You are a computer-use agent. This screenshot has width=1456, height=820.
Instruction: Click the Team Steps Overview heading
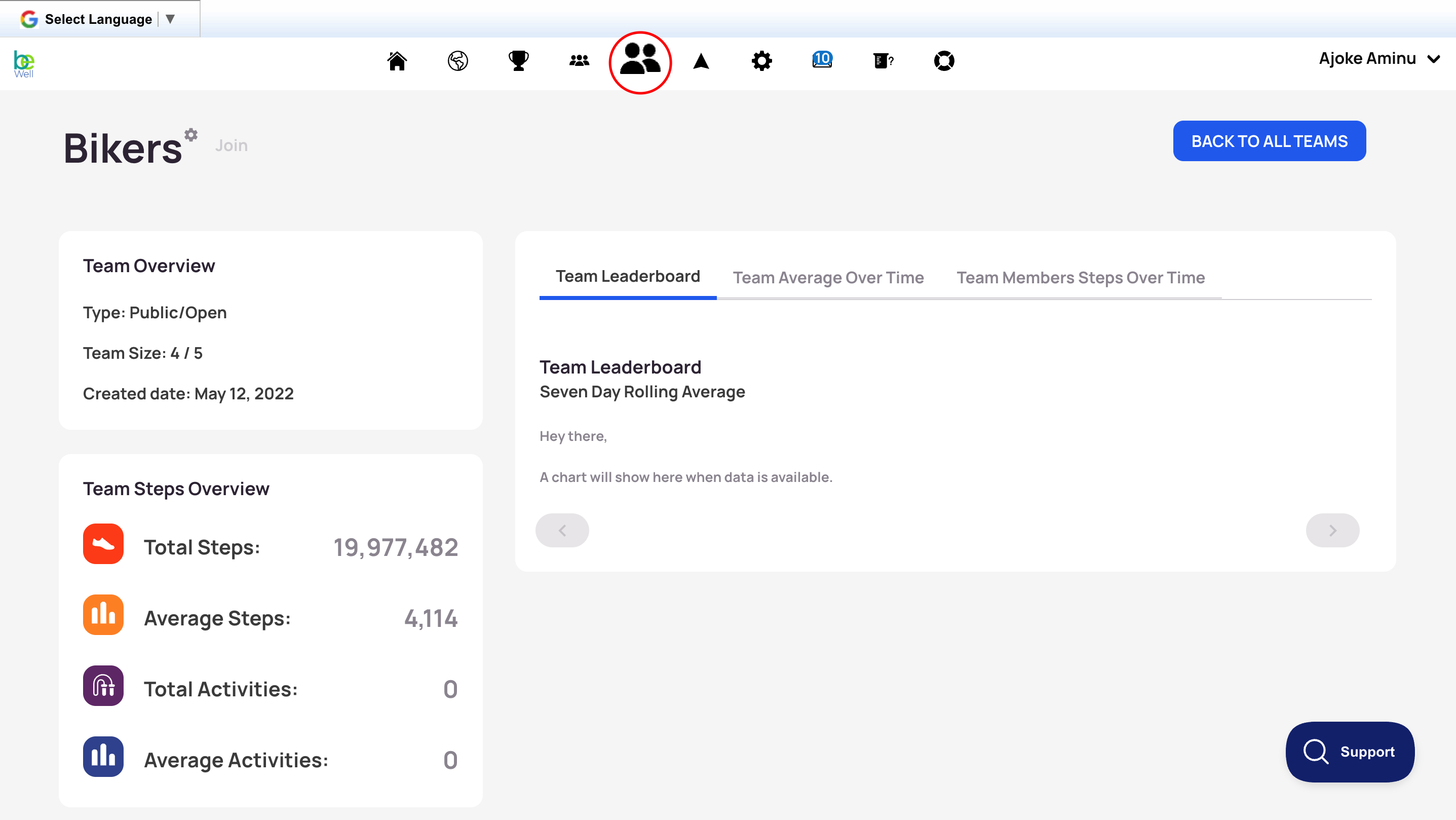click(x=176, y=489)
